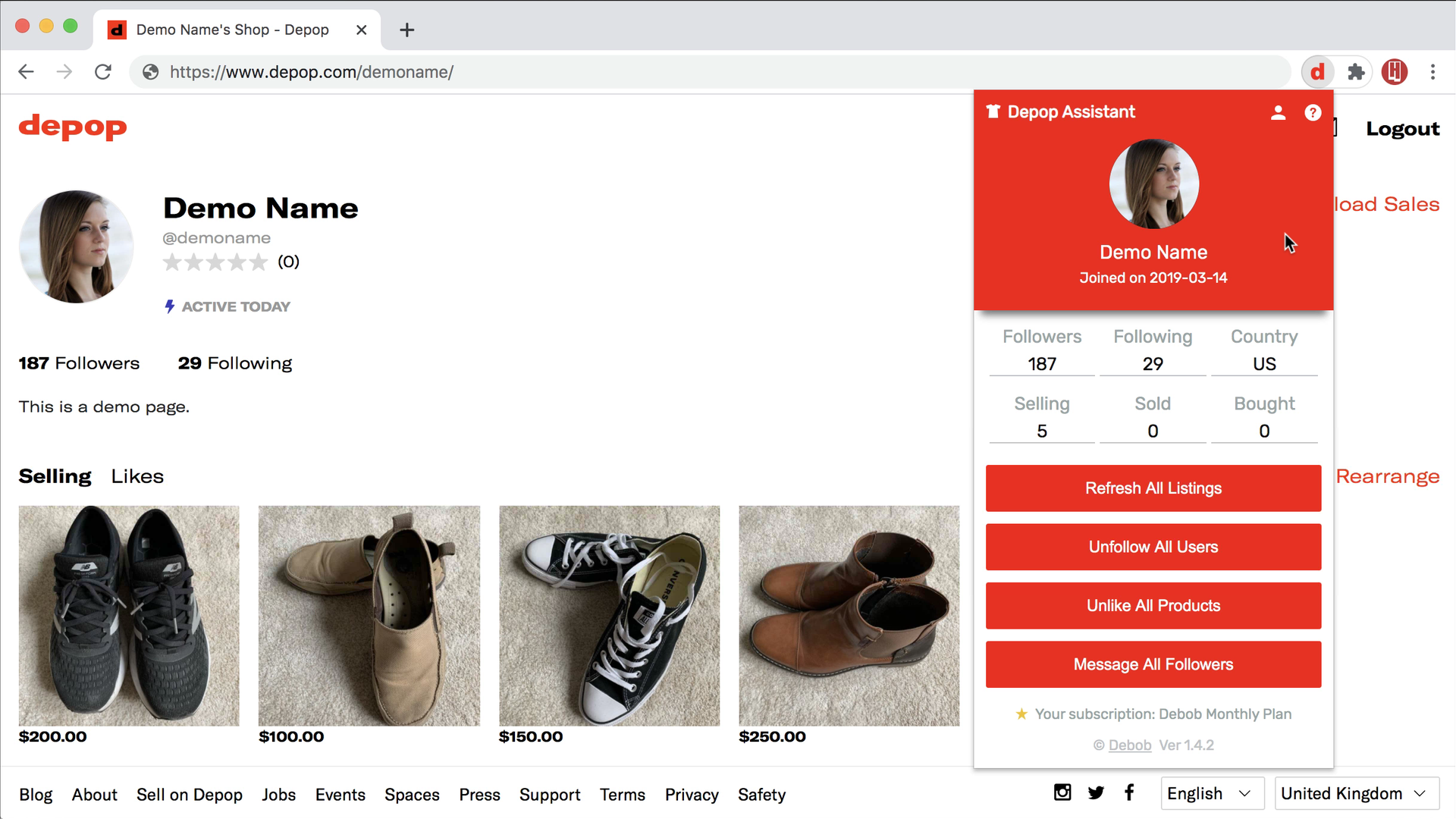Image resolution: width=1456 pixels, height=819 pixels.
Task: Open a new browser tab with plus button
Action: [407, 30]
